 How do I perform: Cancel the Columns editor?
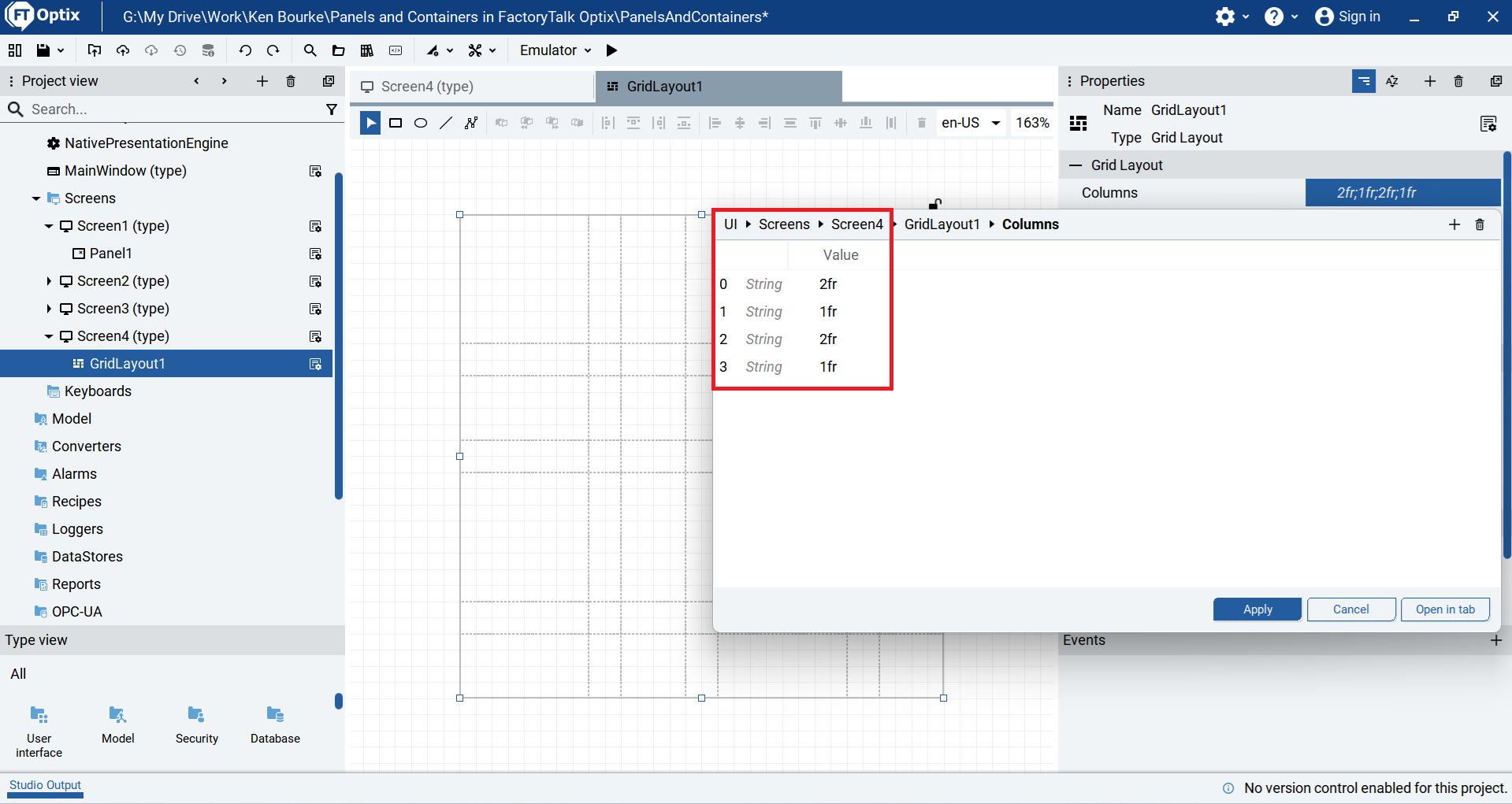coord(1350,609)
